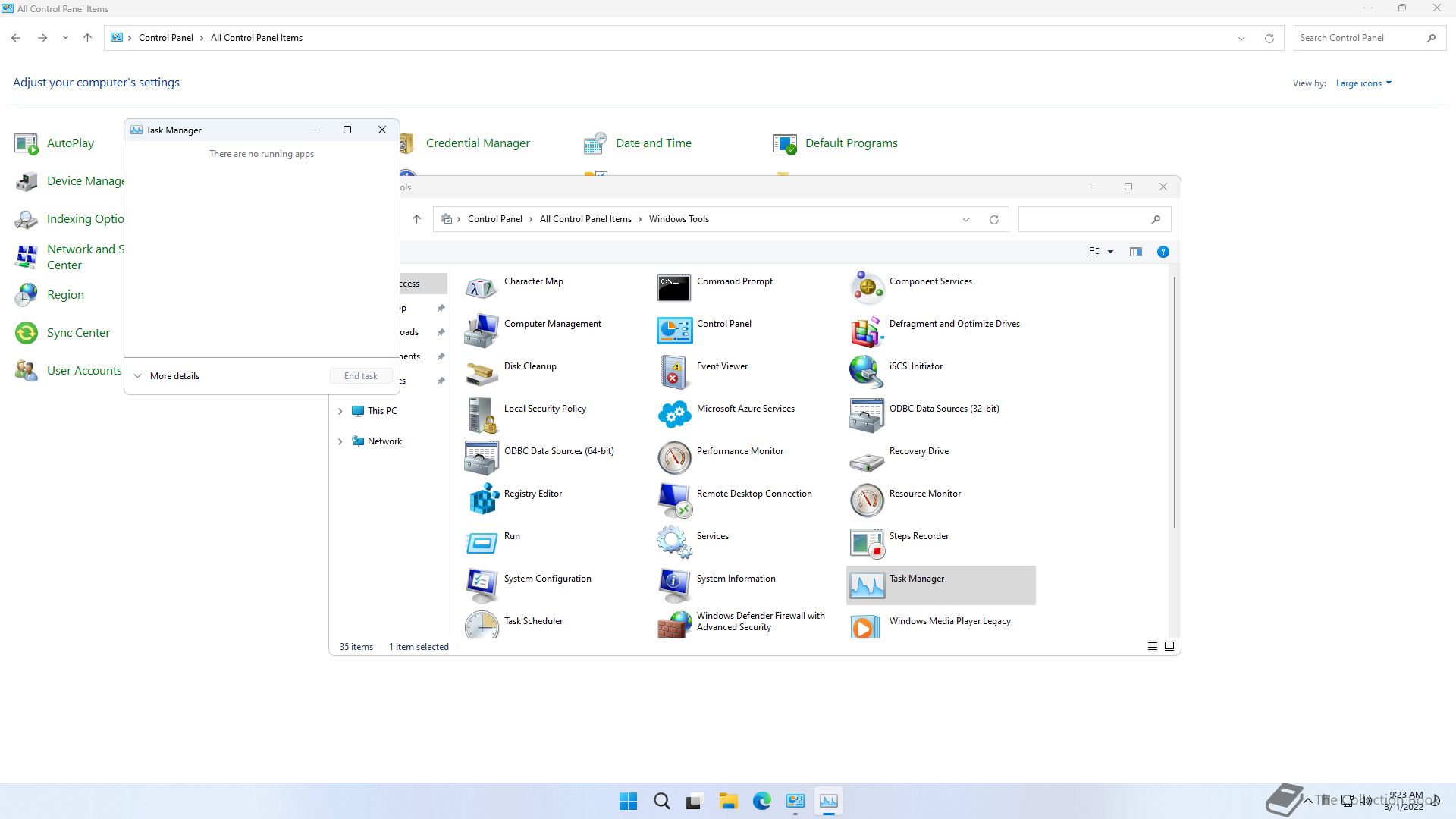Viewport: 1456px width, 819px height.
Task: Open the Windows Start menu
Action: point(628,802)
